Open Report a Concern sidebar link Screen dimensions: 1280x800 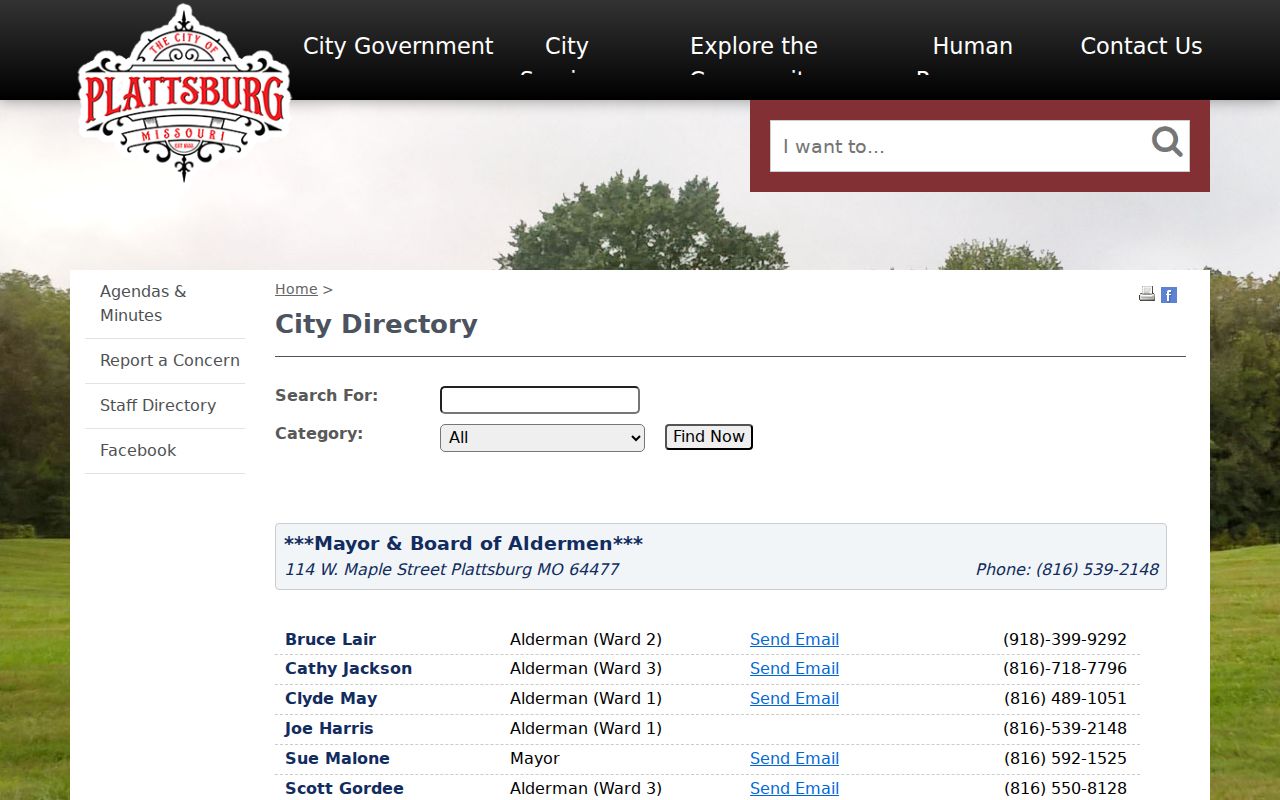(x=165, y=360)
